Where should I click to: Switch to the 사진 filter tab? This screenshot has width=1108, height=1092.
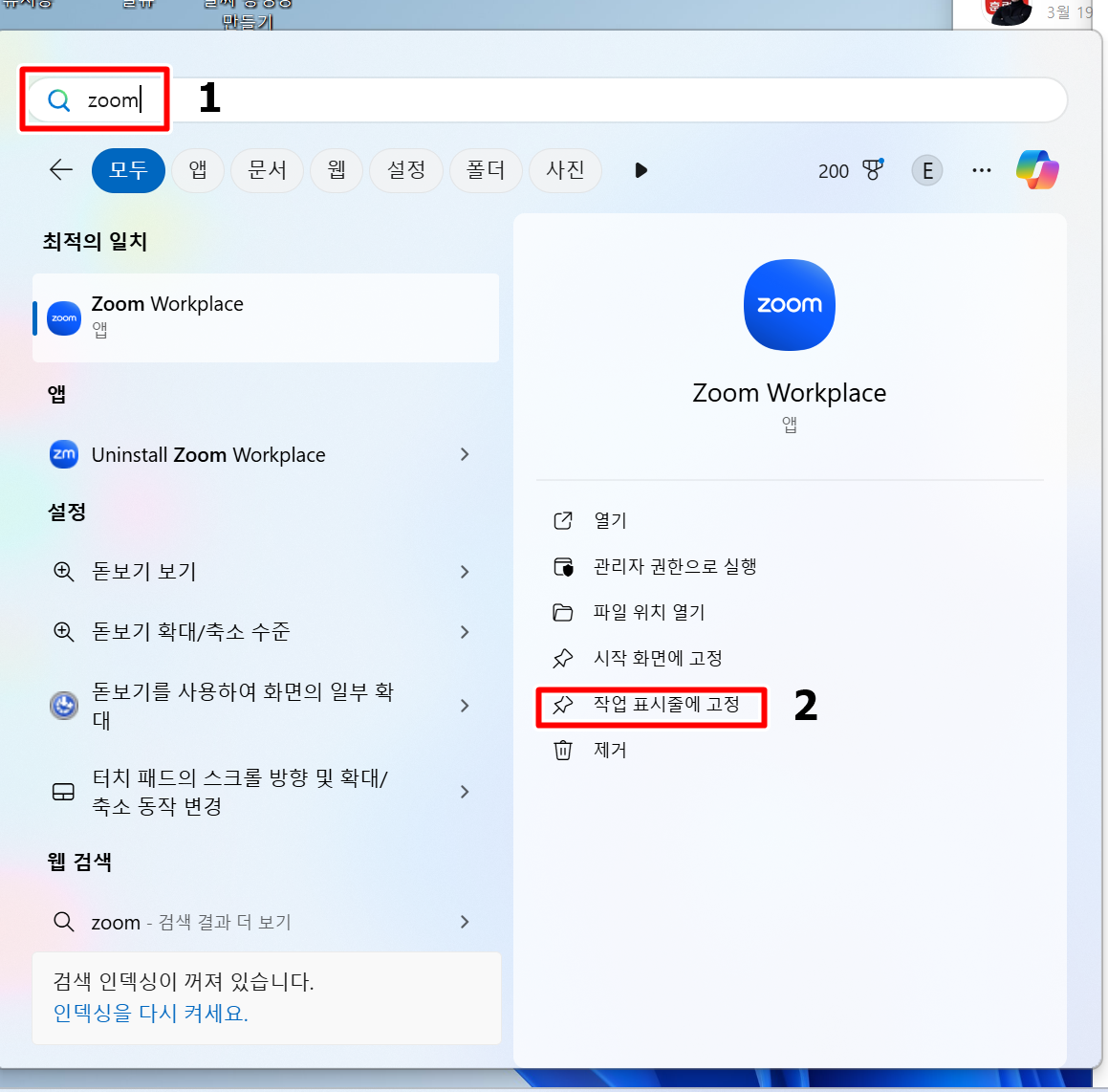click(565, 170)
